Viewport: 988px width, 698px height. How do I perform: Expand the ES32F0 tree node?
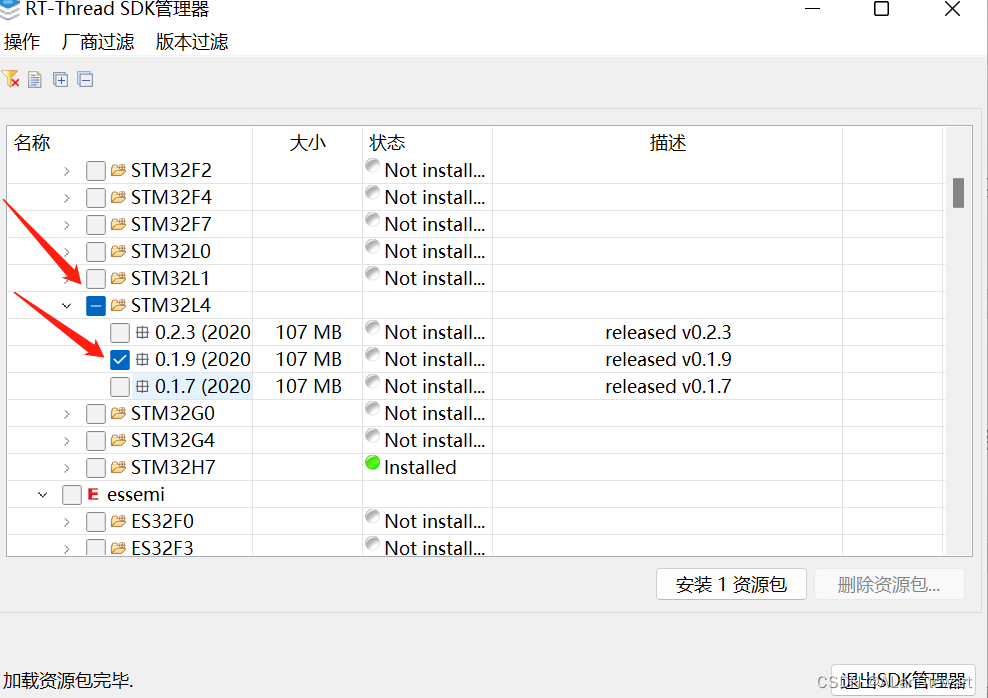[x=67, y=522]
